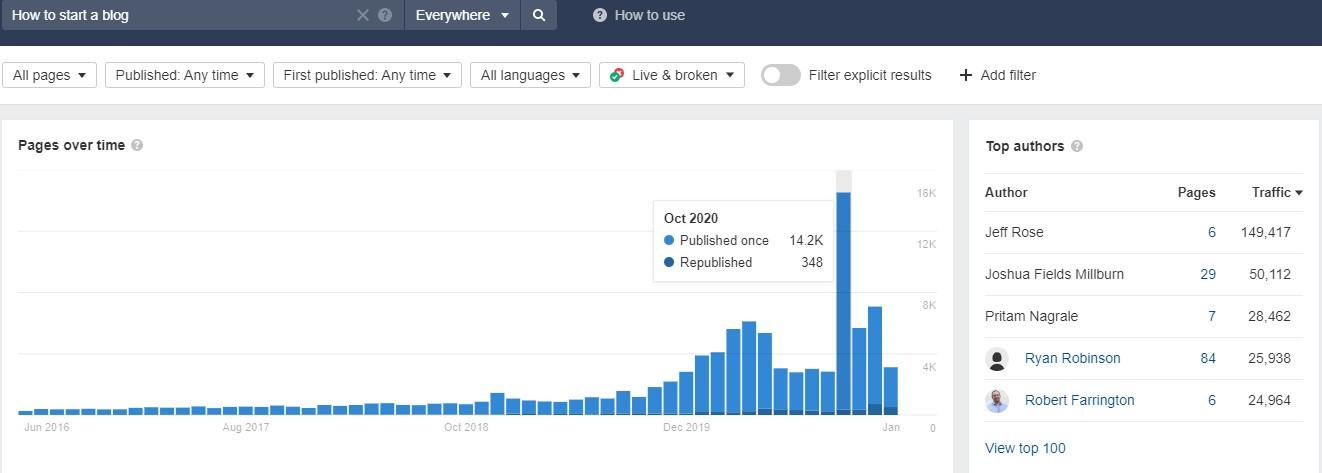The width and height of the screenshot is (1322, 473).
Task: Expand the All pages filter dropdown
Action: [49, 75]
